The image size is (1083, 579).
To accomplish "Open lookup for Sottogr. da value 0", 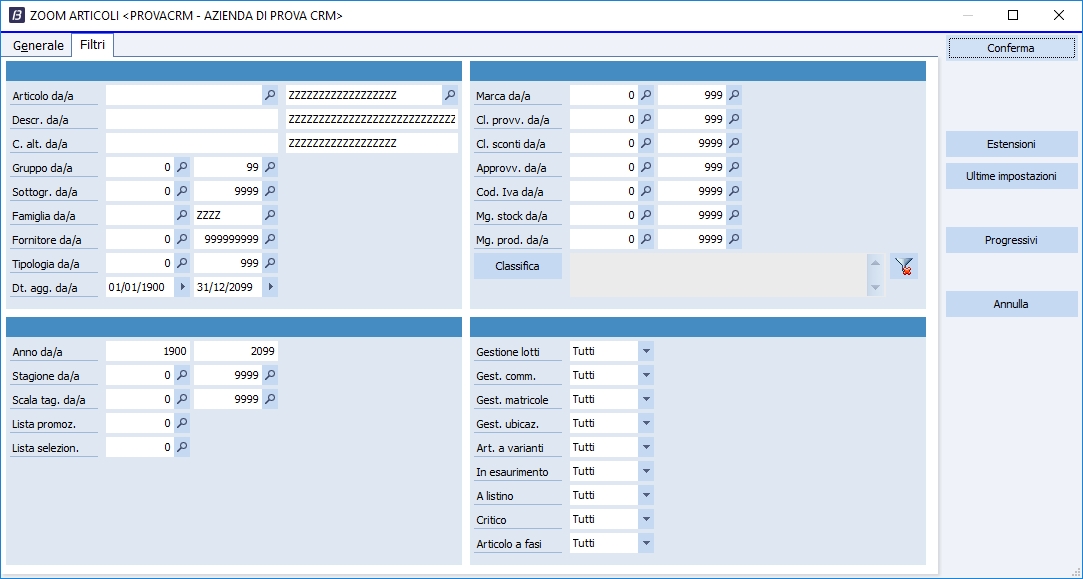I will coord(182,191).
